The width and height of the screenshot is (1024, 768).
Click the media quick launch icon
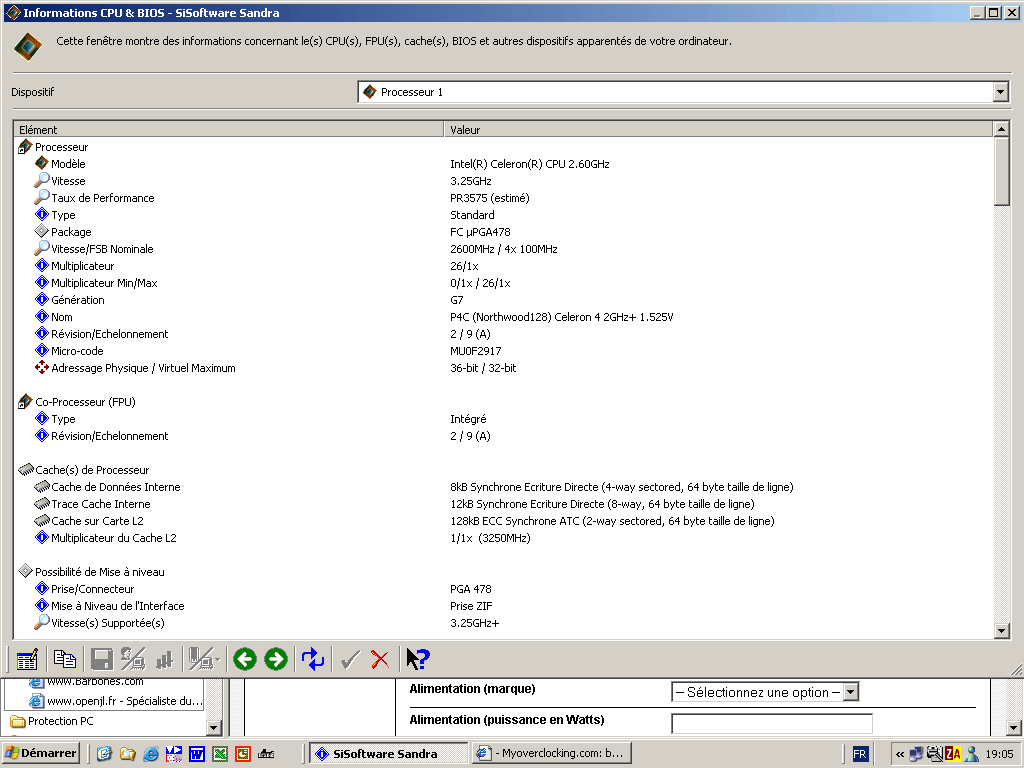[174, 754]
